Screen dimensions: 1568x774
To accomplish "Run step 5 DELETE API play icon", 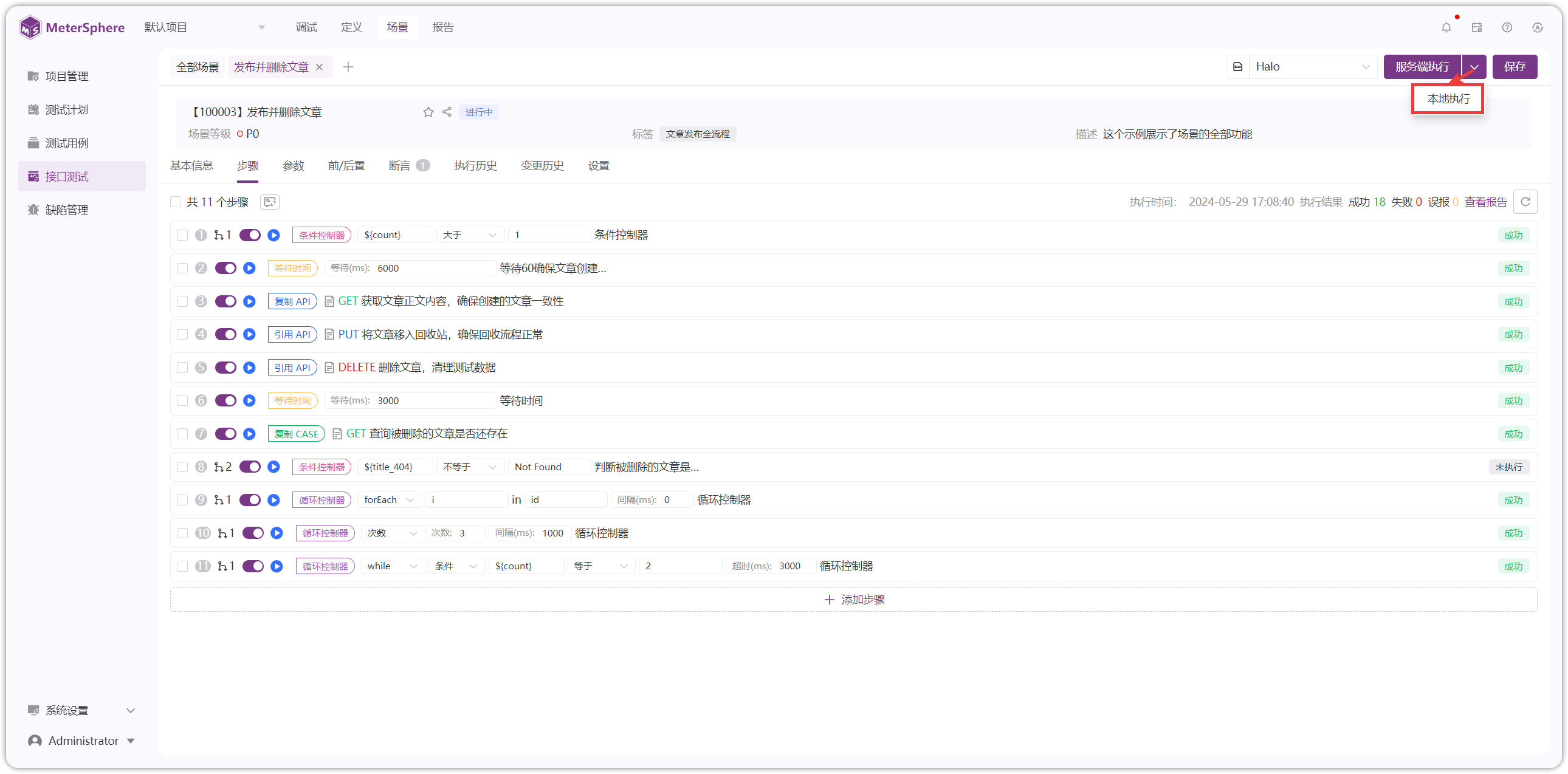I will coord(250,368).
